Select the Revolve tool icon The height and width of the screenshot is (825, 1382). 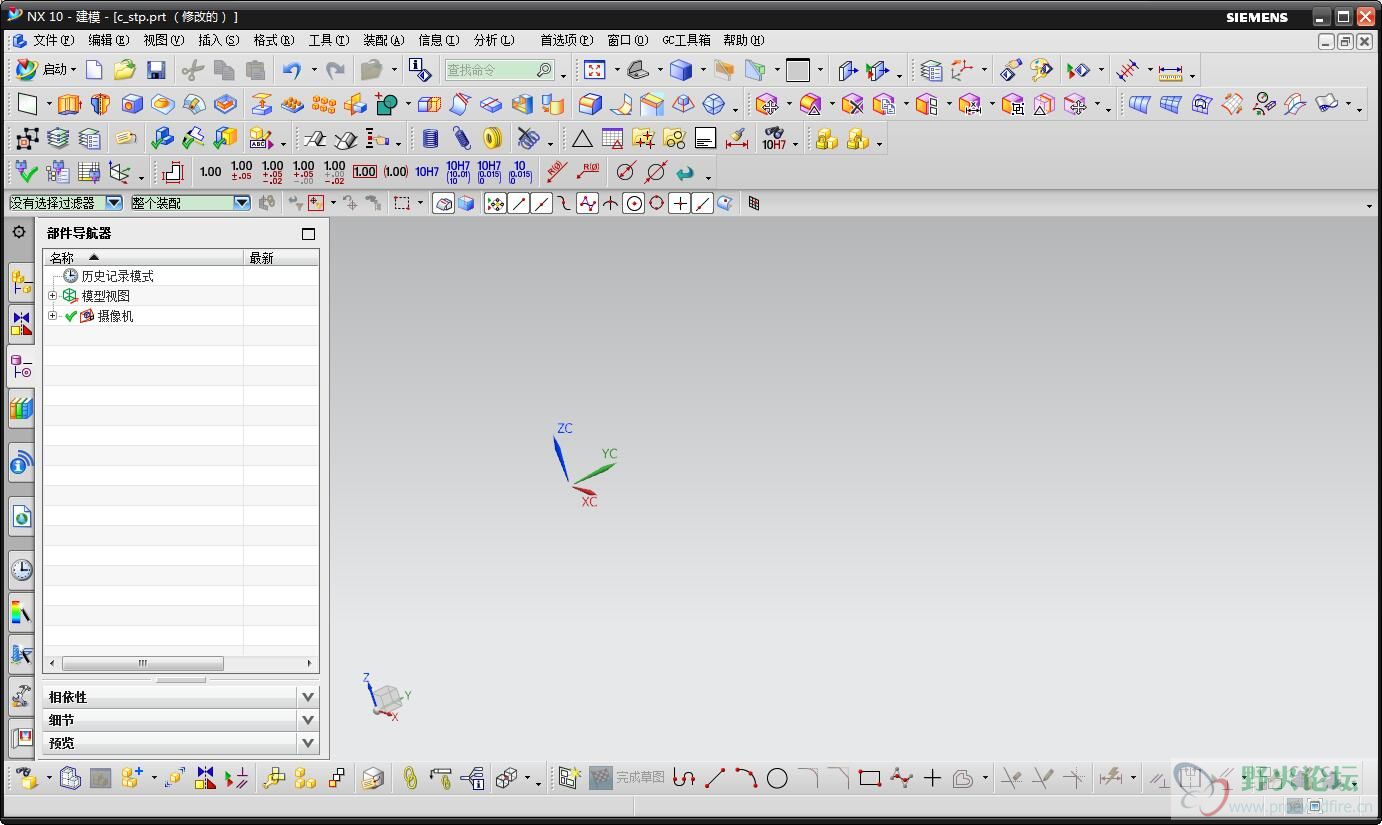pyautogui.click(x=100, y=104)
